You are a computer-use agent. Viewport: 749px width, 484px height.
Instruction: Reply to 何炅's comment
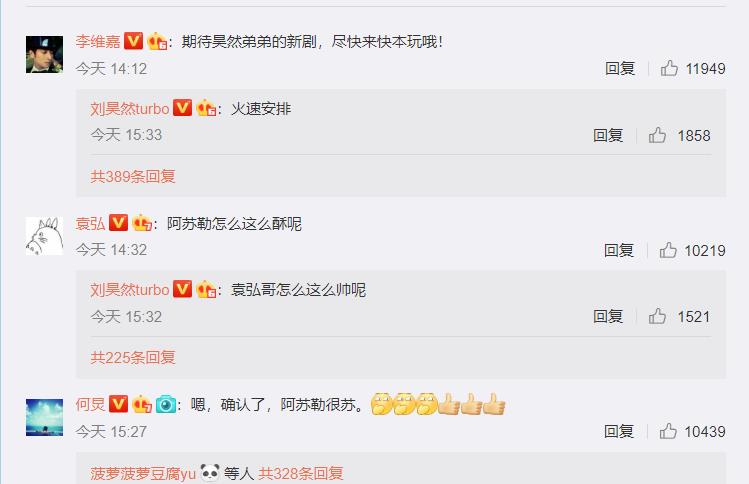point(619,431)
